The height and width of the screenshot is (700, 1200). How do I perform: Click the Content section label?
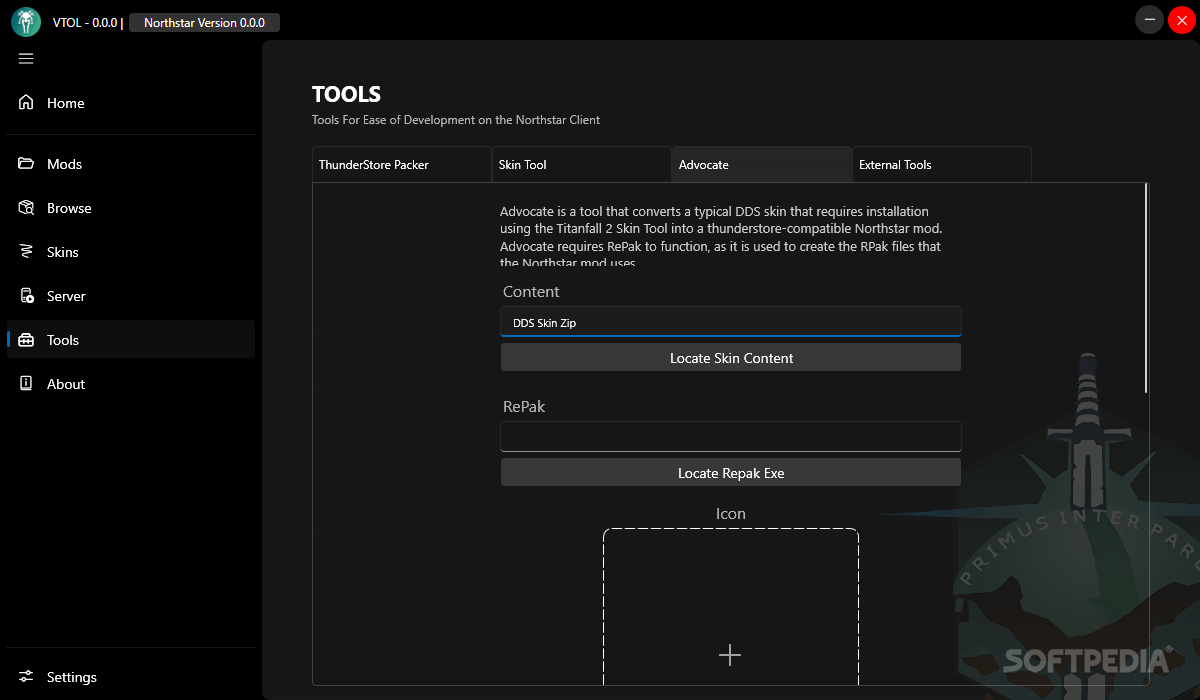tap(531, 292)
